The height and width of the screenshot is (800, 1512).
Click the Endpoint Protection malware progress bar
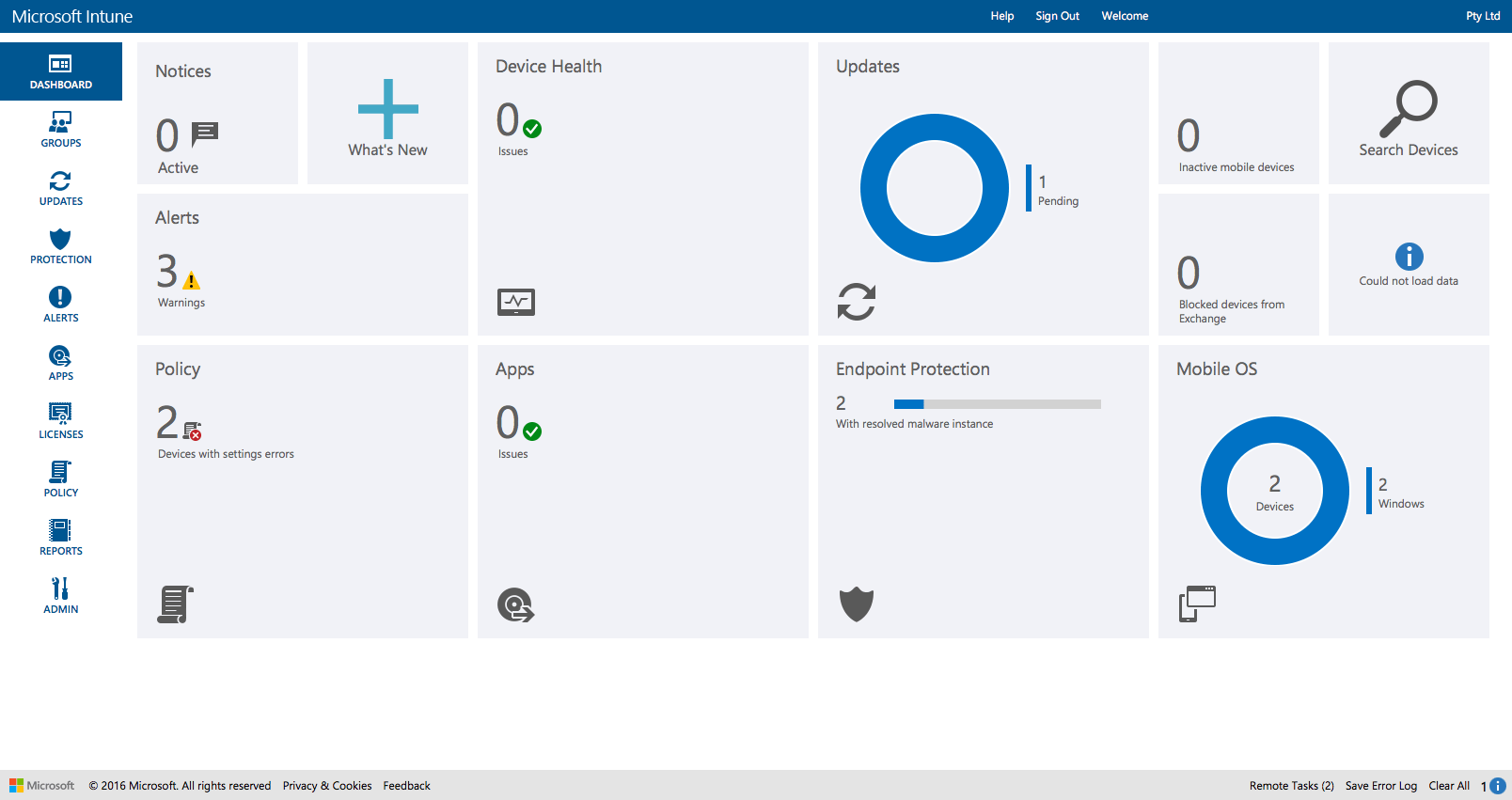[998, 404]
